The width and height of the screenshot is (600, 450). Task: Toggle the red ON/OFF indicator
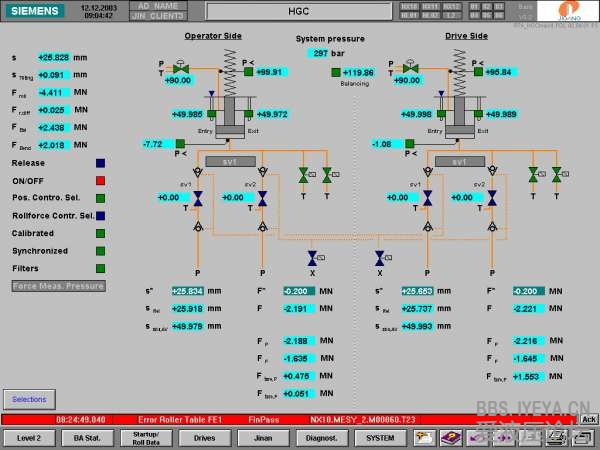100,180
